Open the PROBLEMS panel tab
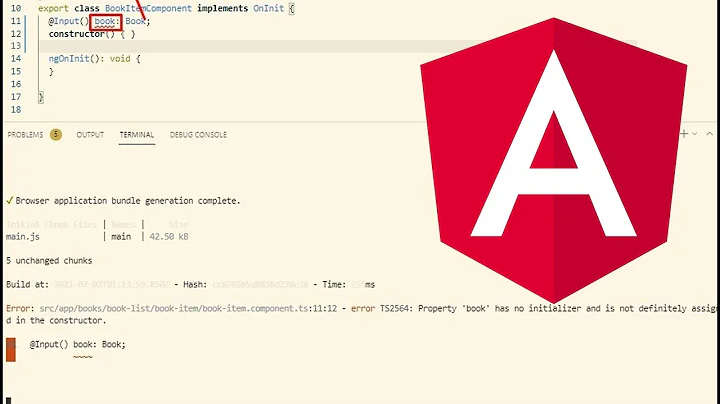This screenshot has height=404, width=720. pyautogui.click(x=25, y=135)
